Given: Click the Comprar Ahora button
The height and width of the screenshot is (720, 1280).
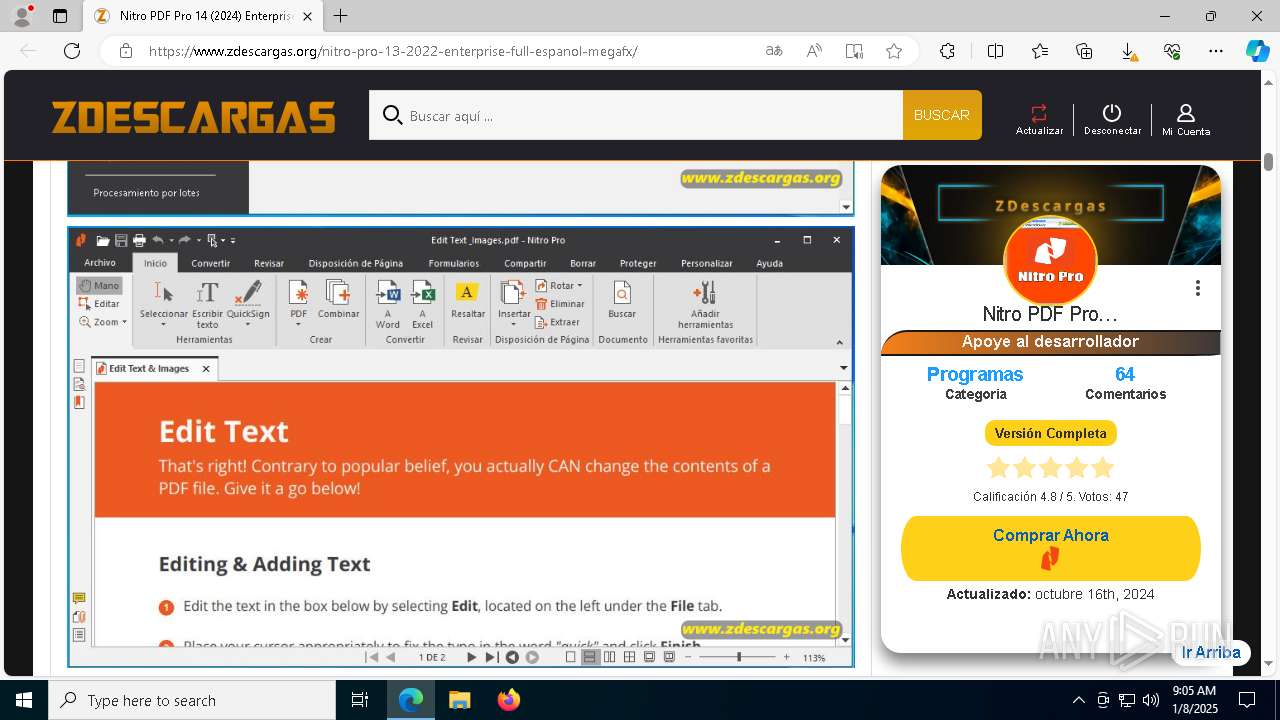Looking at the screenshot, I should (1050, 548).
